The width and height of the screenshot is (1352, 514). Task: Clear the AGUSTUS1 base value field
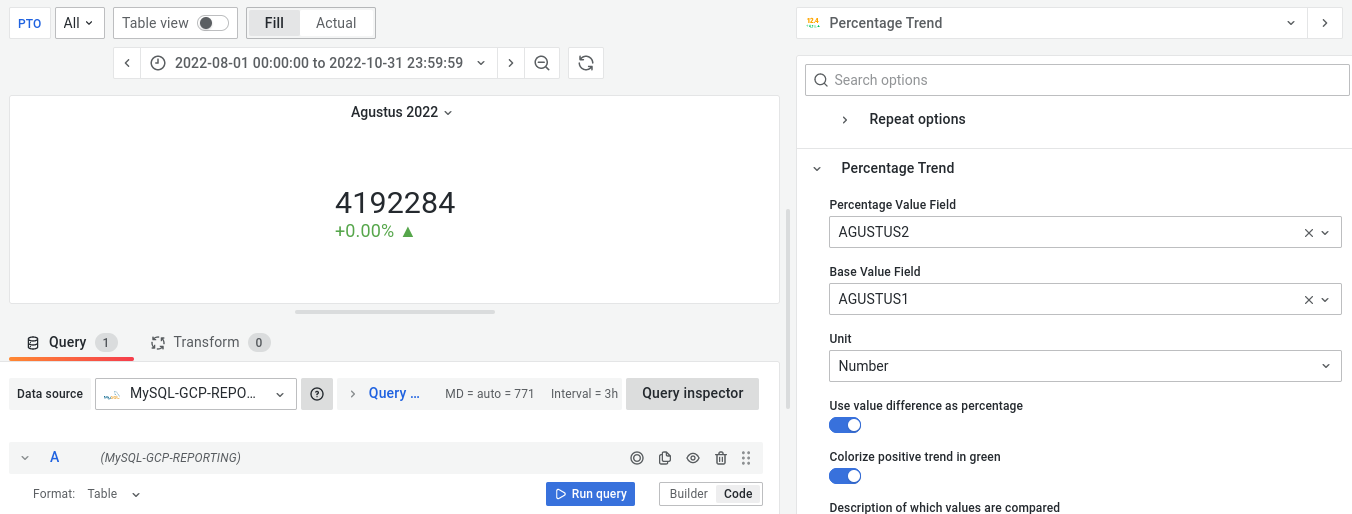pyautogui.click(x=1309, y=299)
